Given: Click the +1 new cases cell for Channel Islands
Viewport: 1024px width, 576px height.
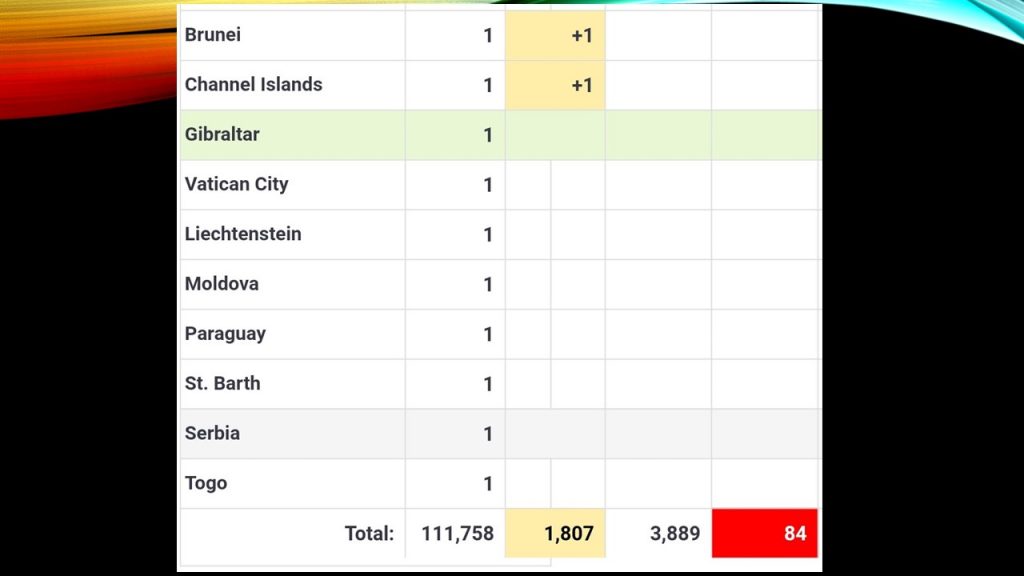Looking at the screenshot, I should [581, 86].
